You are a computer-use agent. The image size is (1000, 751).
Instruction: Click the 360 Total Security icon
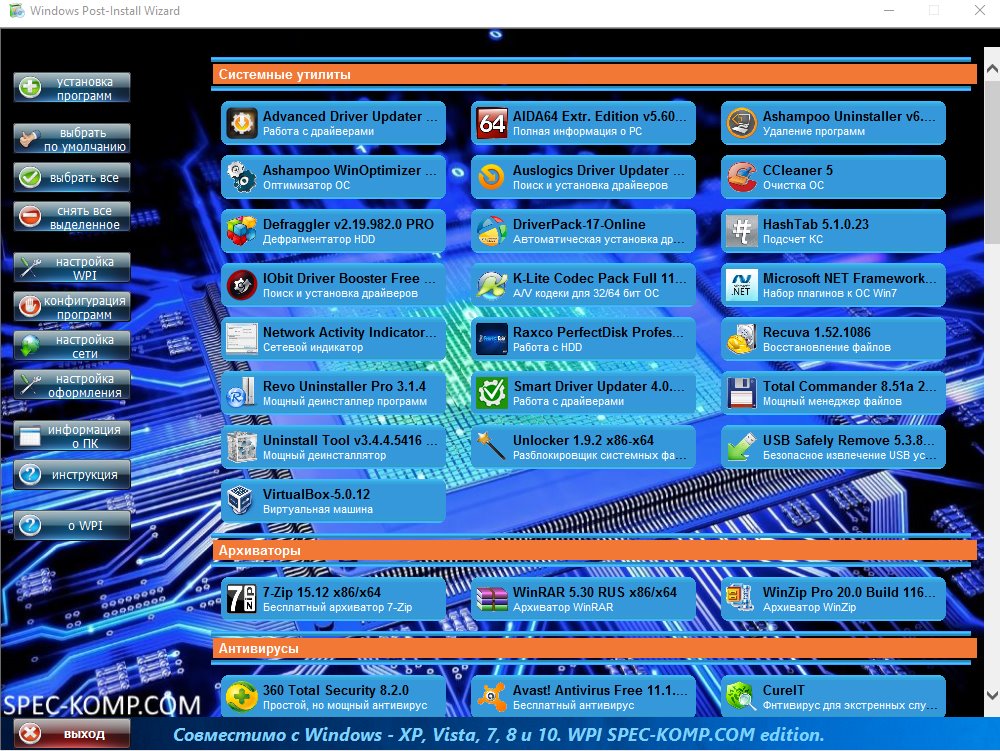242,697
